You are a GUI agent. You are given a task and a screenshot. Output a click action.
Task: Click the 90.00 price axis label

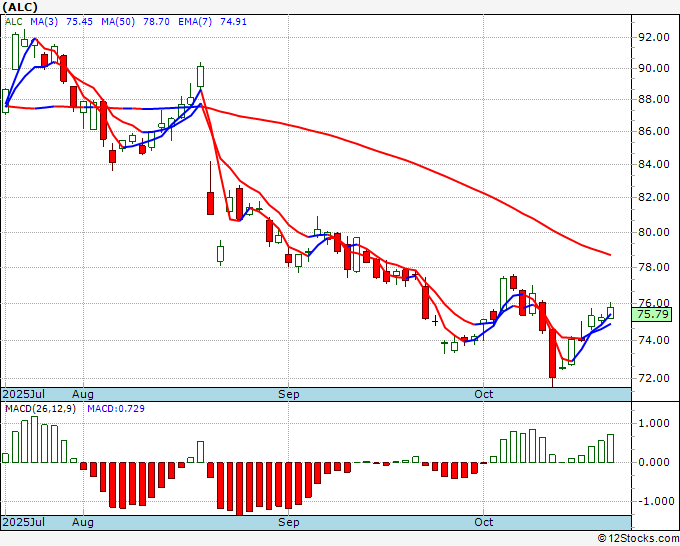(x=654, y=69)
